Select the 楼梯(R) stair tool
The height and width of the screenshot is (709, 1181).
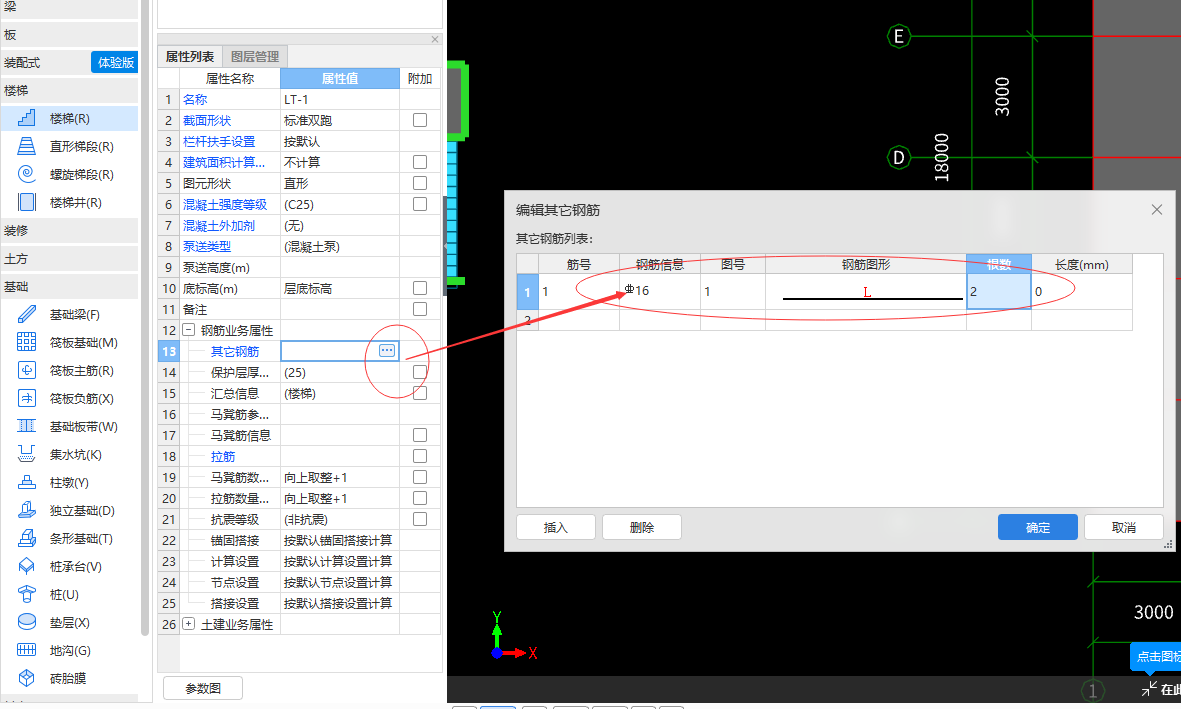pos(69,118)
